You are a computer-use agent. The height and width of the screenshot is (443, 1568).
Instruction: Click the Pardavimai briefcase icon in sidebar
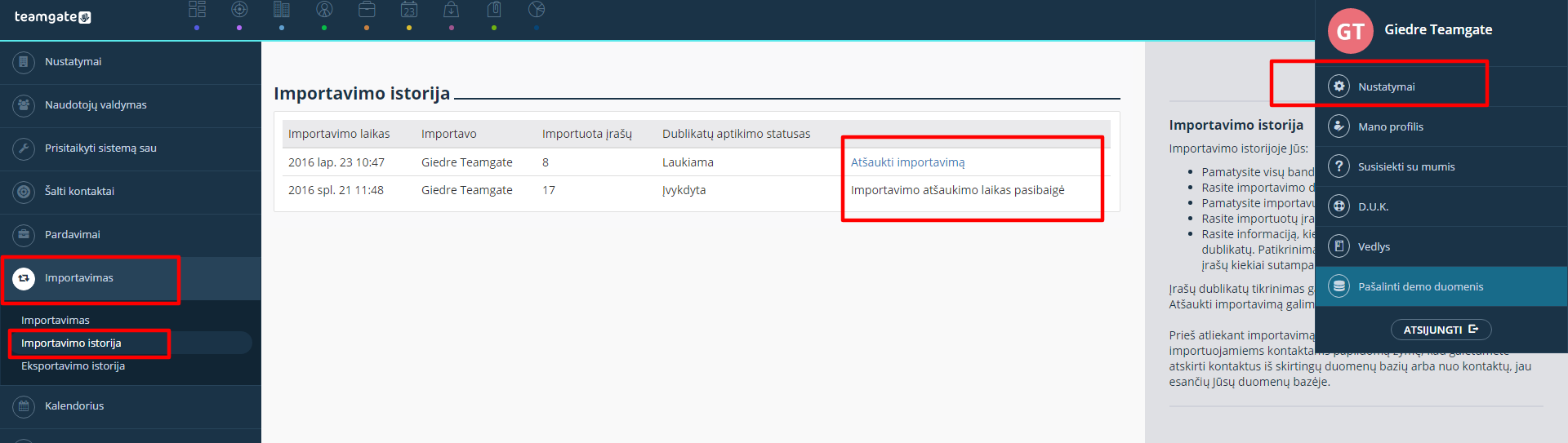click(24, 235)
